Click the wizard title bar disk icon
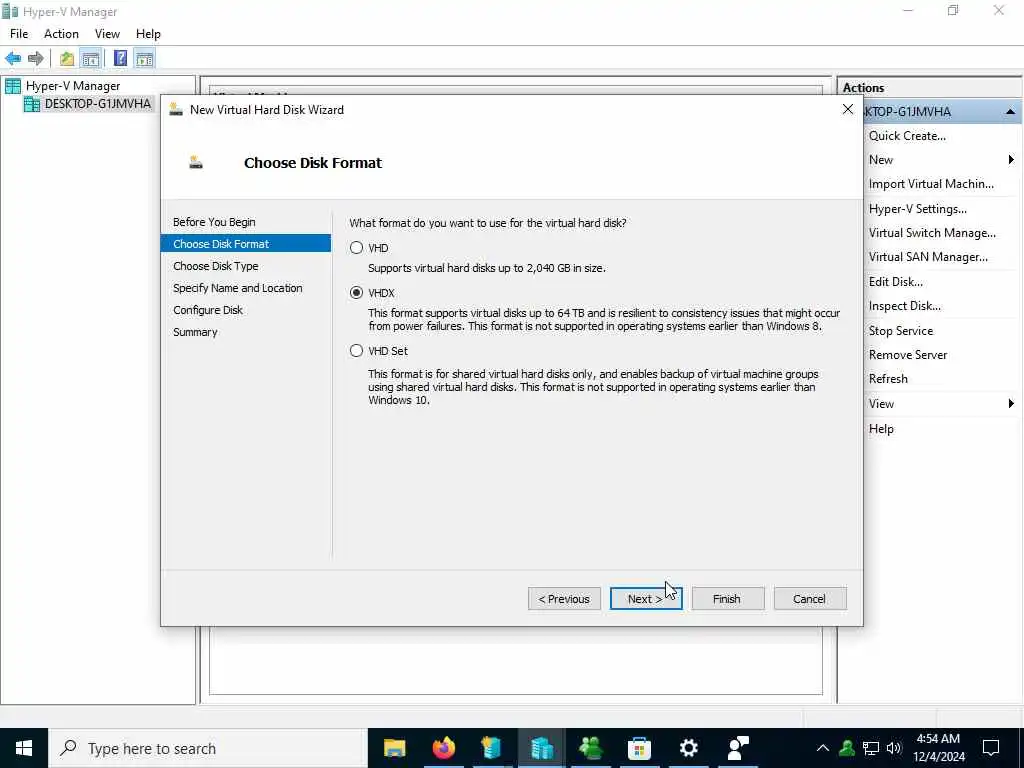 [x=176, y=110]
